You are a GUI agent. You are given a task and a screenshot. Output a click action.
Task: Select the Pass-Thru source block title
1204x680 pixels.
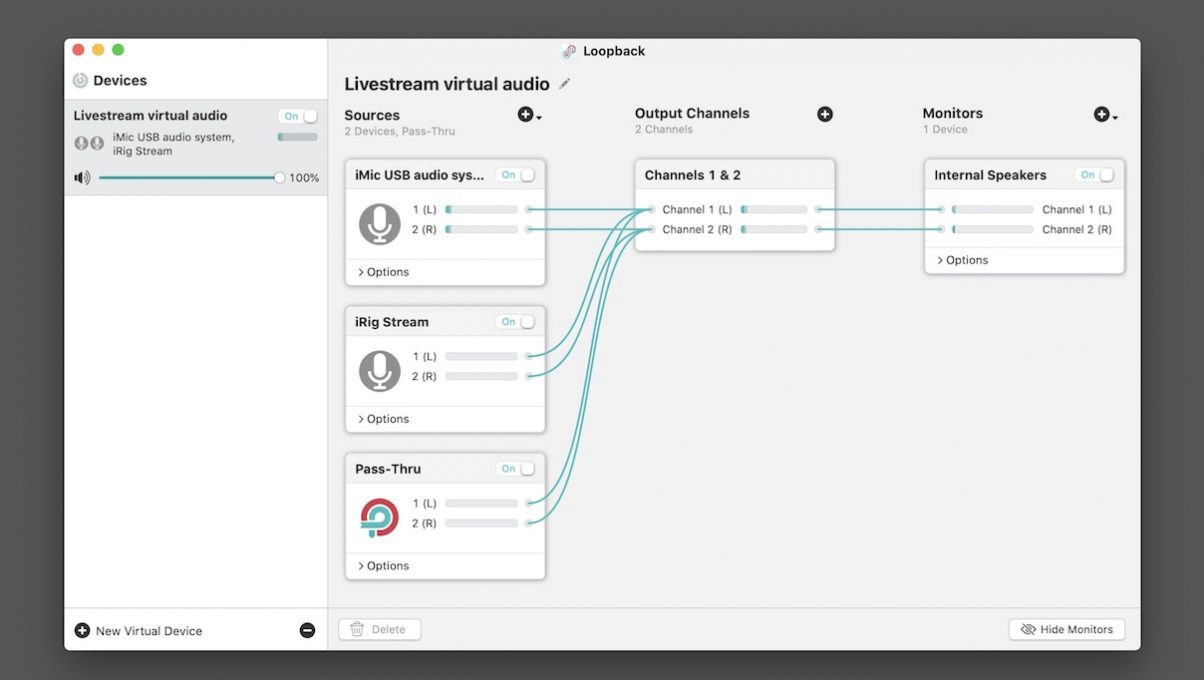pyautogui.click(x=388, y=469)
